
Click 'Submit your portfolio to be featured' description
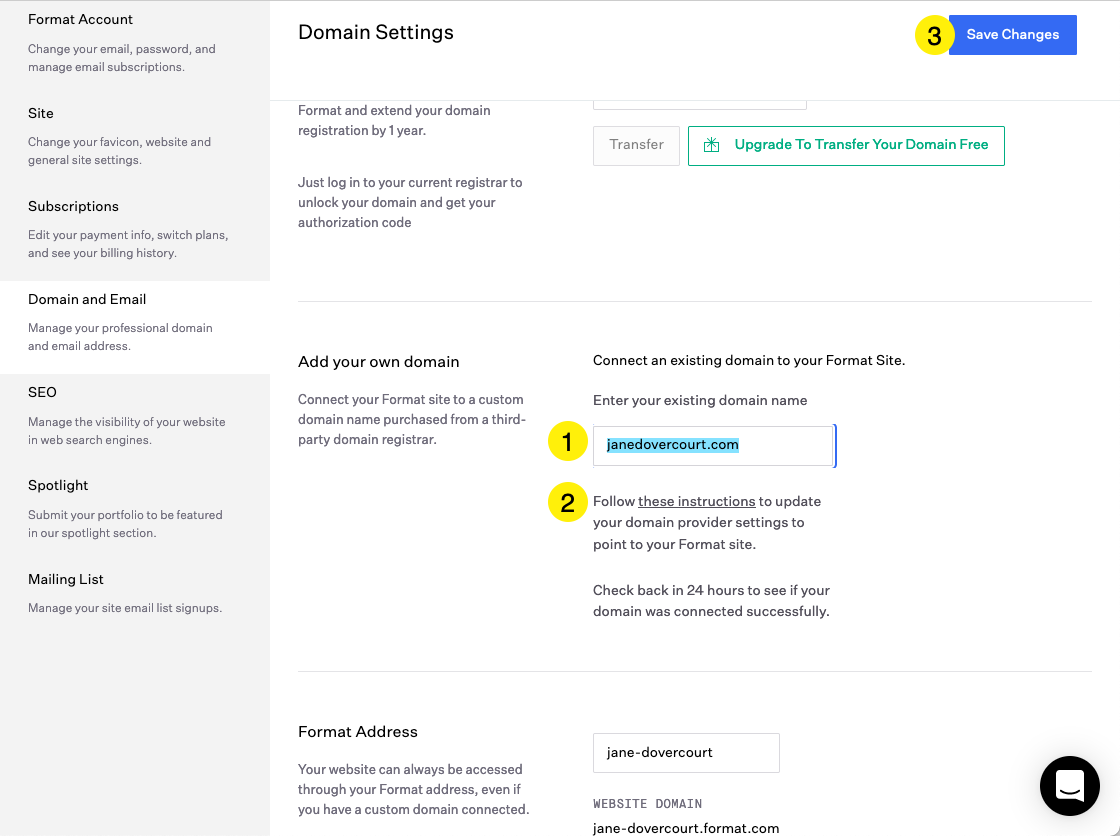point(125,524)
